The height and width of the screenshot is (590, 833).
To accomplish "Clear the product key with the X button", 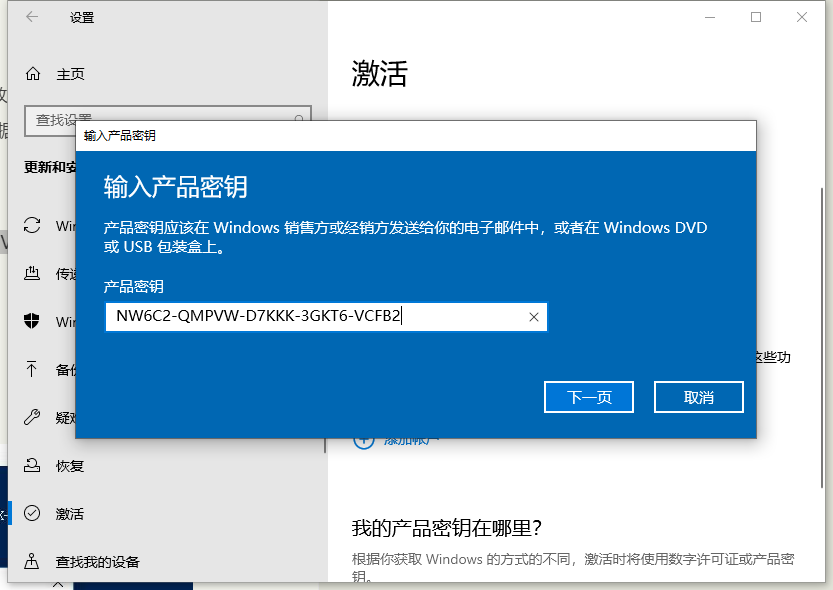I will (534, 317).
